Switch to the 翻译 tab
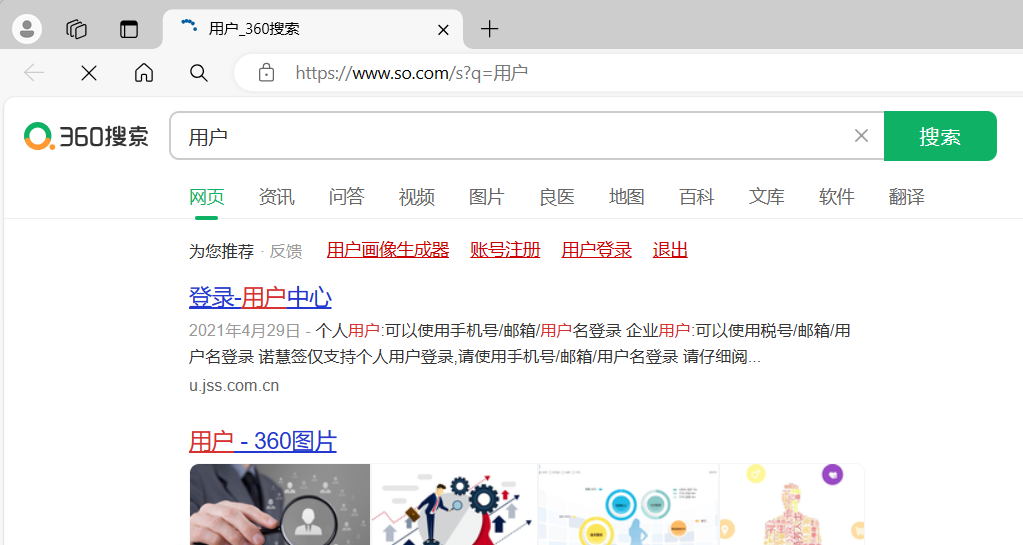 (907, 196)
